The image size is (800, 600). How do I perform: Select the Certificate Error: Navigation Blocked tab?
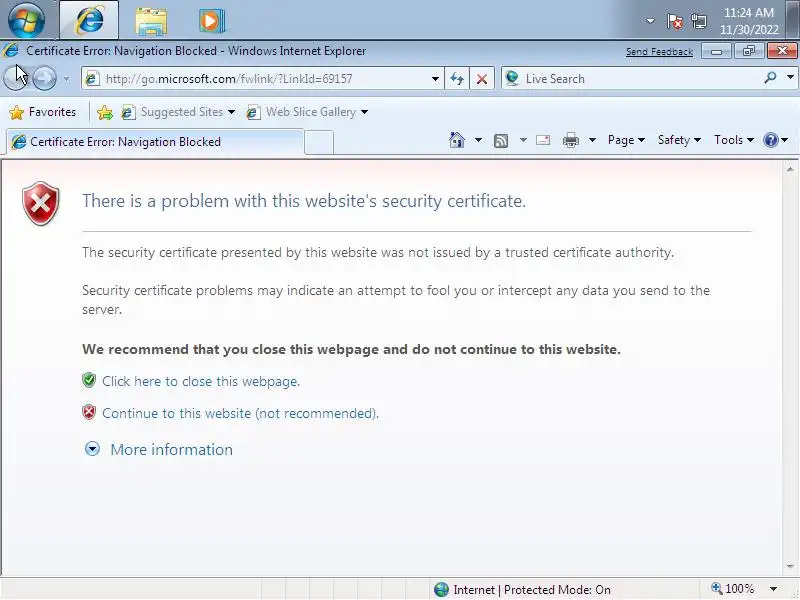[x=155, y=142]
